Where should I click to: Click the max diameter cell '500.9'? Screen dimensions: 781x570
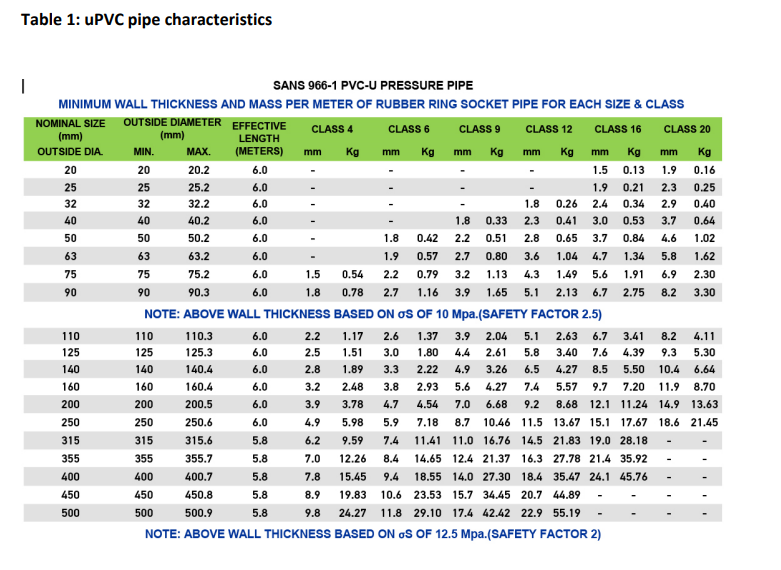[199, 513]
